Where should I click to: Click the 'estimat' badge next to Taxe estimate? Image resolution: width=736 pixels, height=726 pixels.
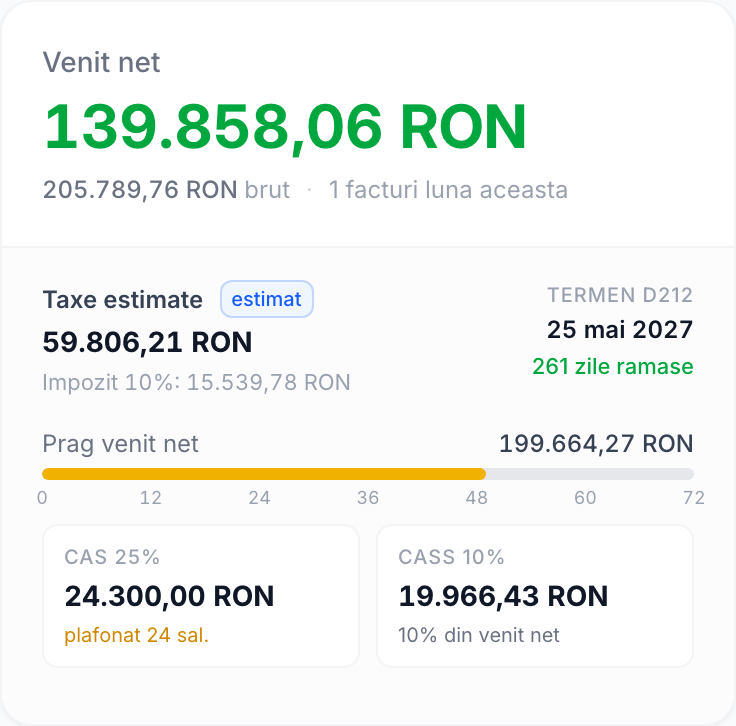click(267, 299)
